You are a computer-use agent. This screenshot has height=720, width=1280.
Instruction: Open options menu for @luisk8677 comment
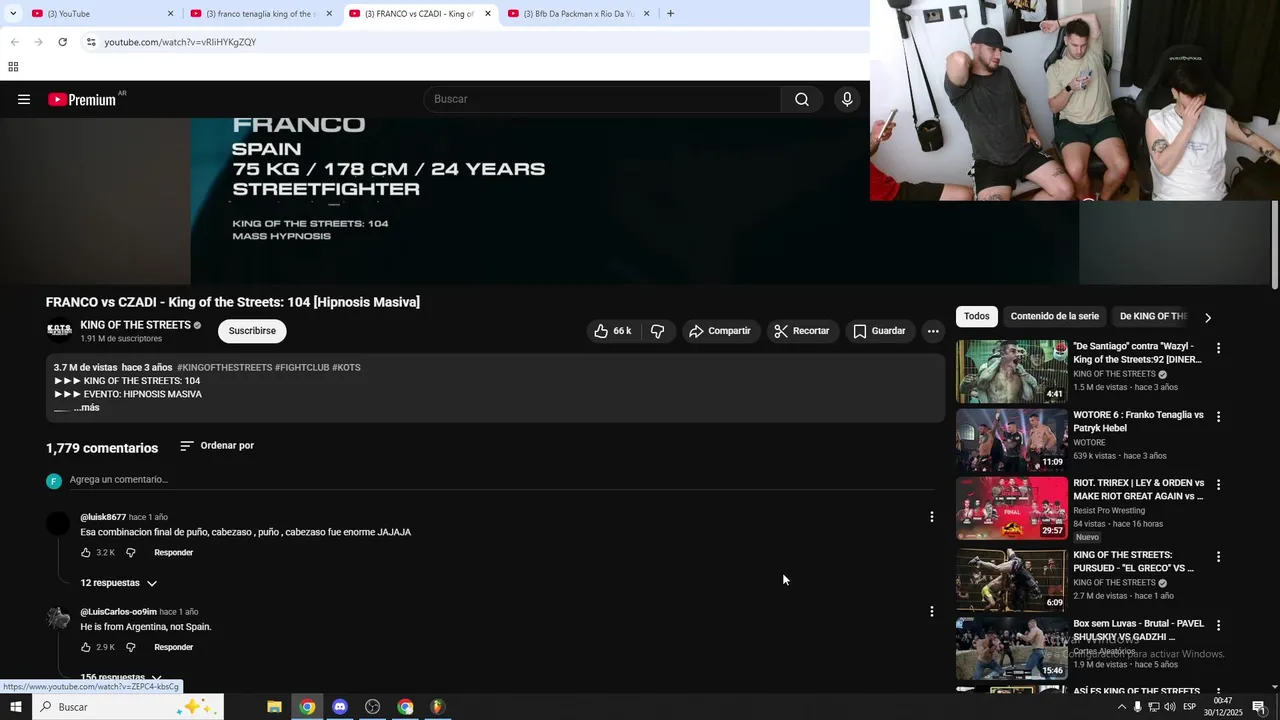coord(932,517)
